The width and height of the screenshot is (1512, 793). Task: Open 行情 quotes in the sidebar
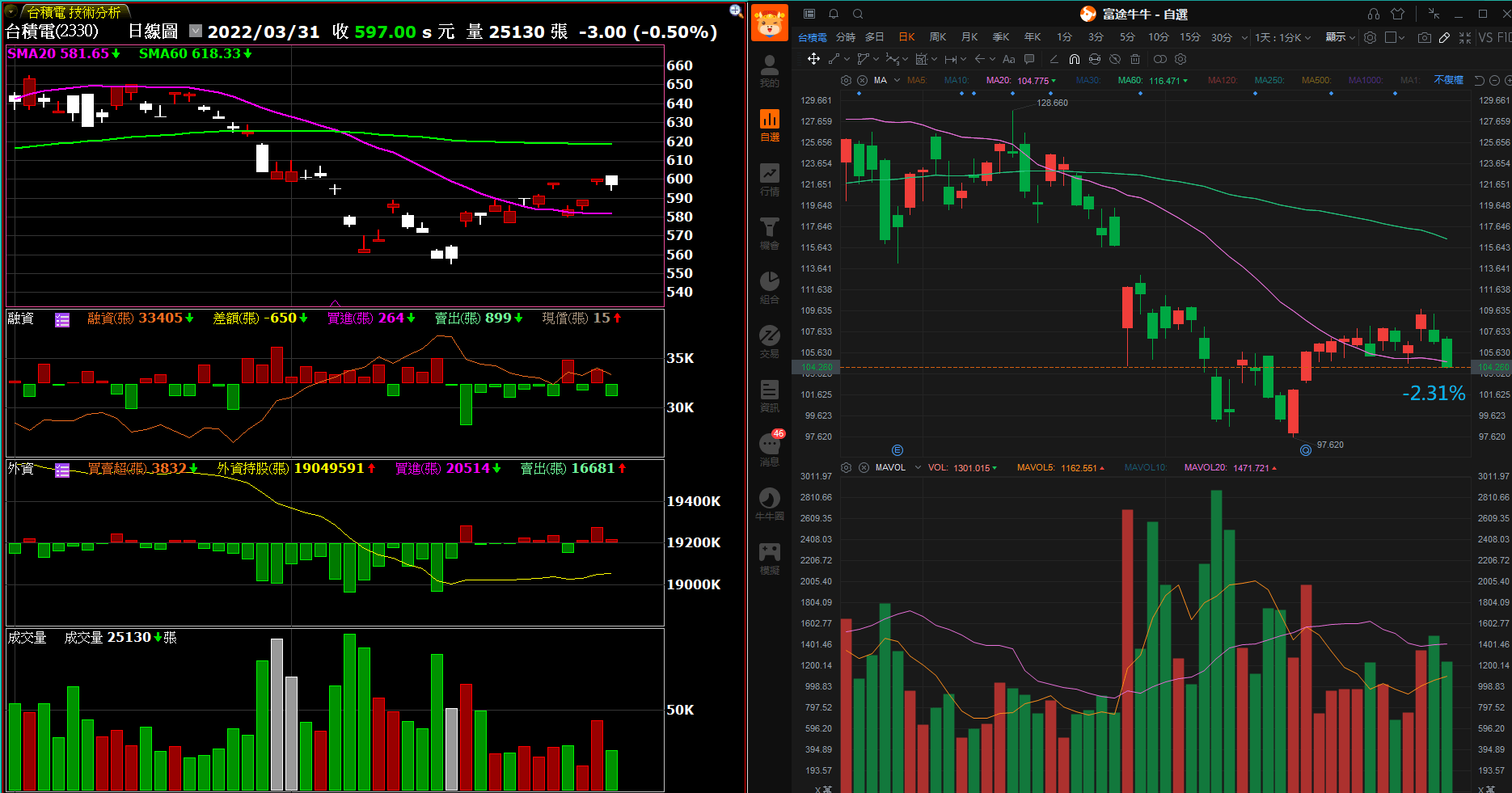(769, 179)
